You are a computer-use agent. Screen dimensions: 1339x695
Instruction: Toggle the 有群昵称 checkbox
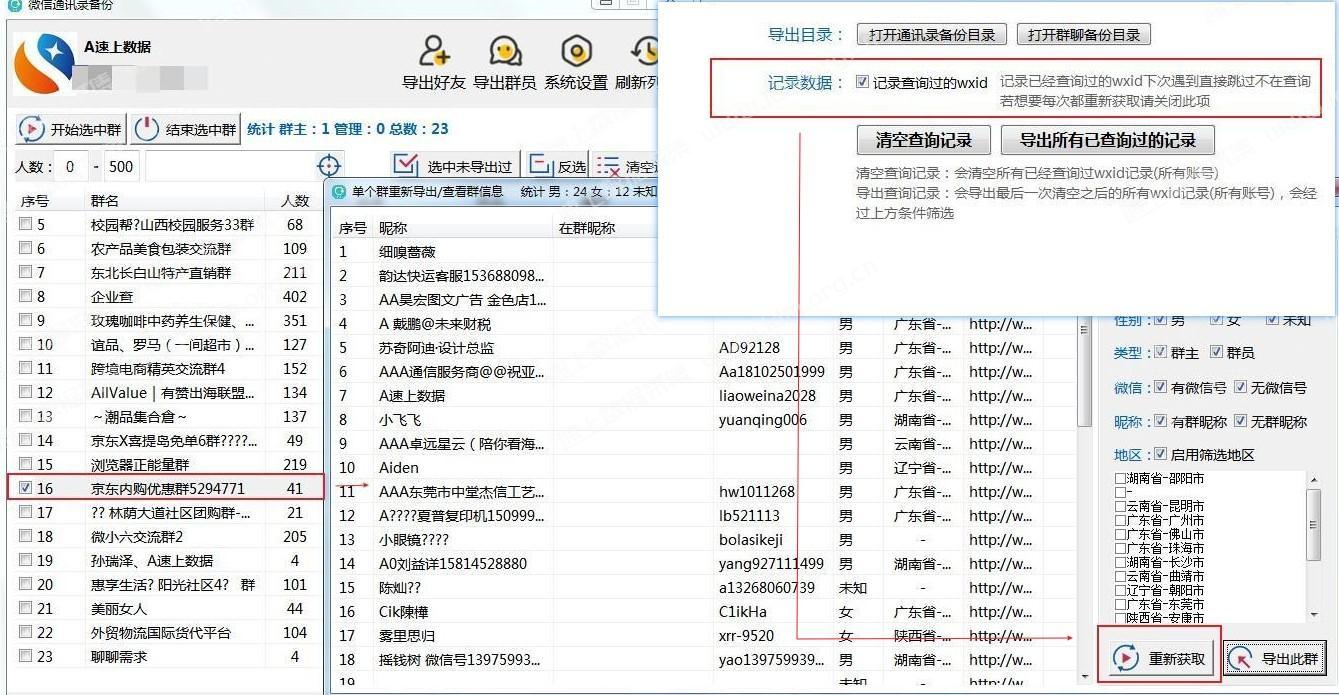point(1160,421)
